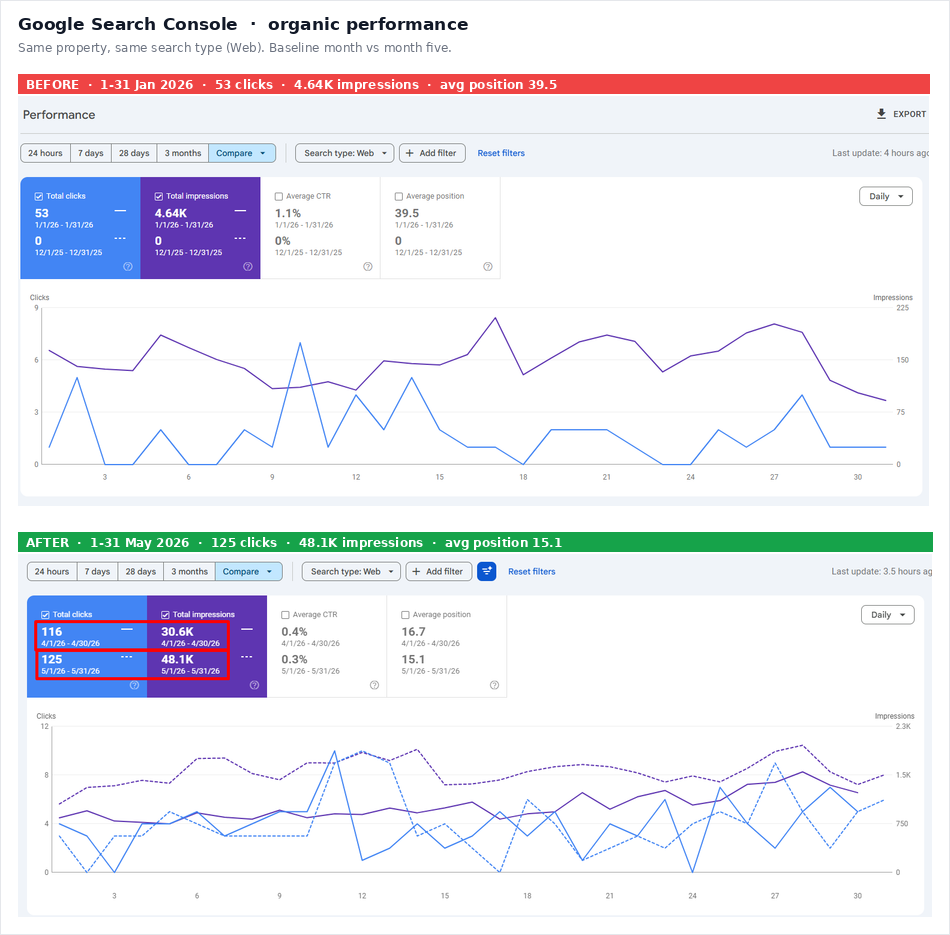Click dashed line indicator next to 48.1K impressions
The width and height of the screenshot is (950, 935).
point(247,657)
